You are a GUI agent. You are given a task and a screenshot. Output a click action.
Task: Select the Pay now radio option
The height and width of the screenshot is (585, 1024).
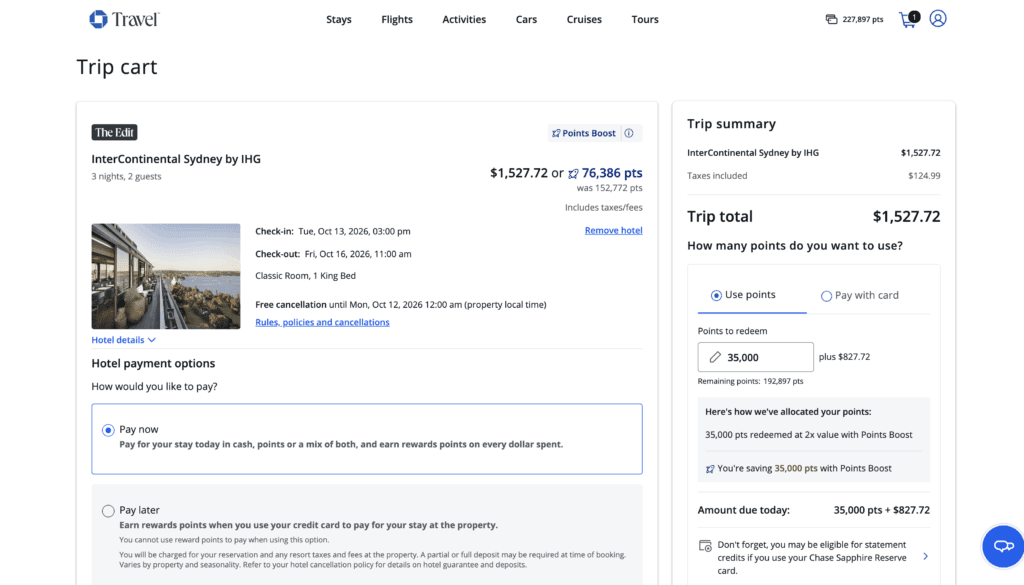click(x=108, y=430)
